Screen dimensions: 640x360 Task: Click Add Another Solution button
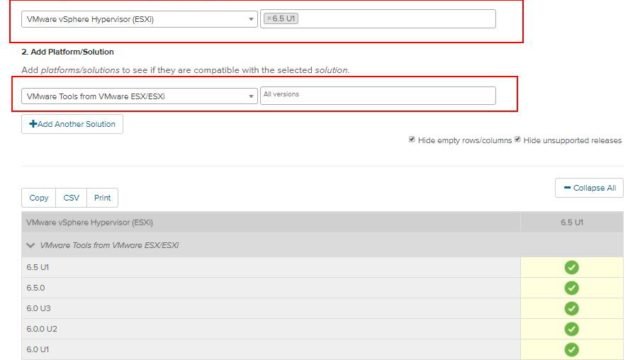point(72,124)
